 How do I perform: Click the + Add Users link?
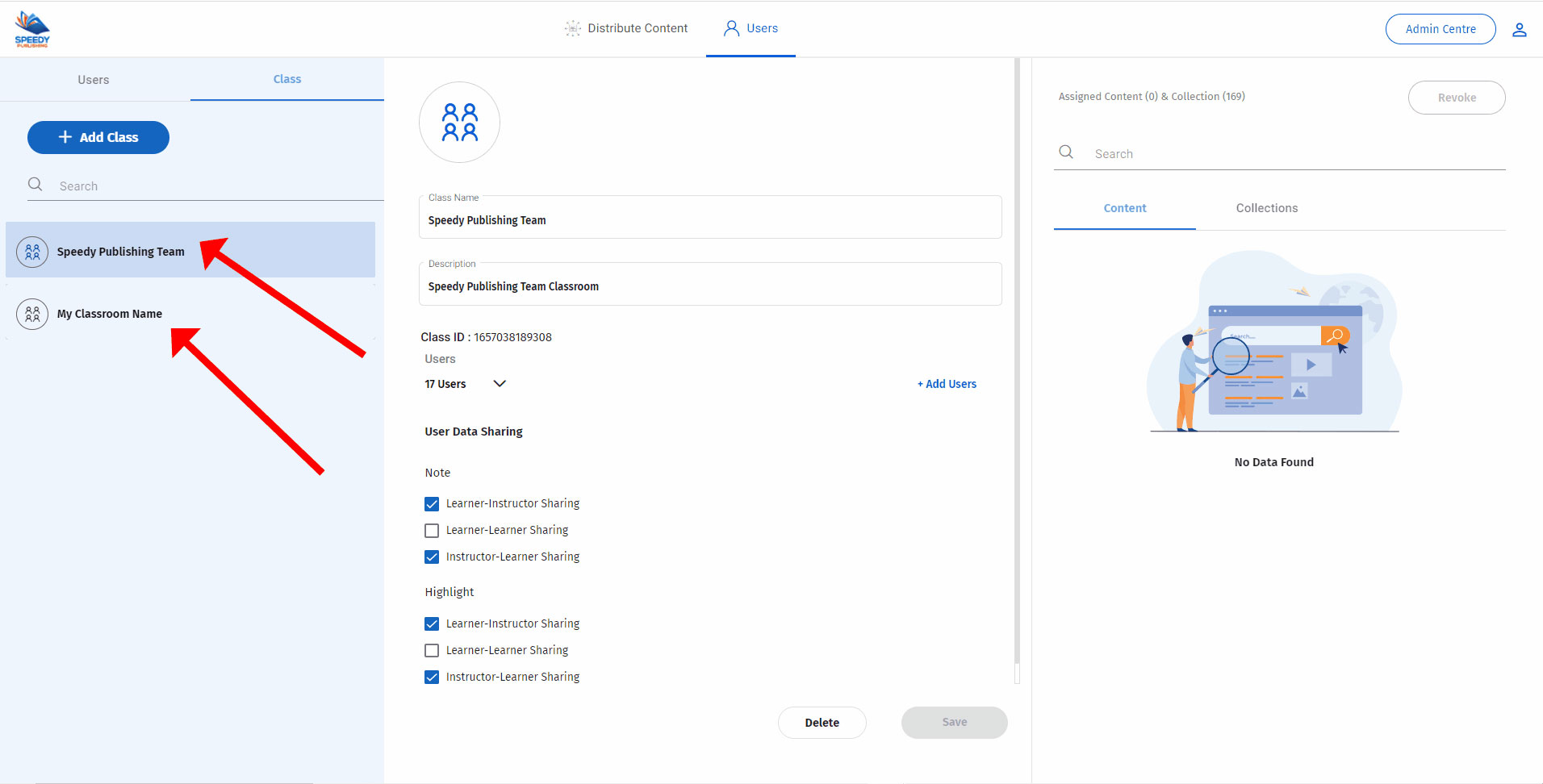click(x=947, y=384)
